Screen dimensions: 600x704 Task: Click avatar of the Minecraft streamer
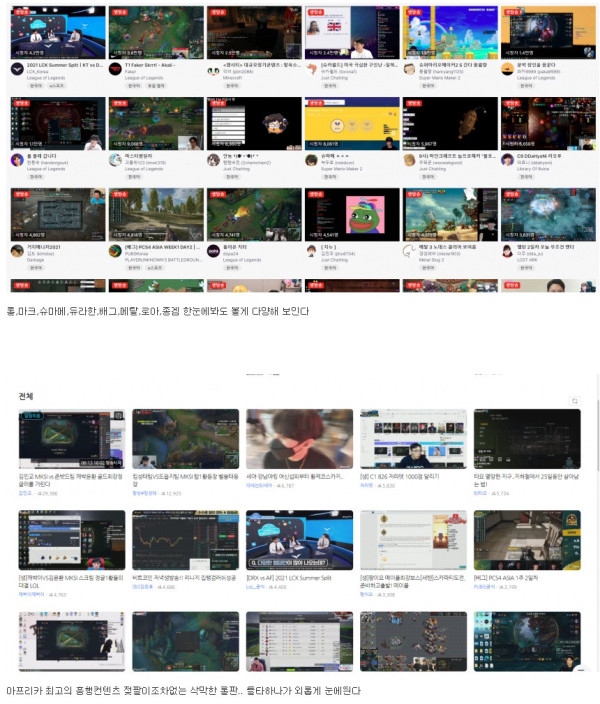point(213,70)
